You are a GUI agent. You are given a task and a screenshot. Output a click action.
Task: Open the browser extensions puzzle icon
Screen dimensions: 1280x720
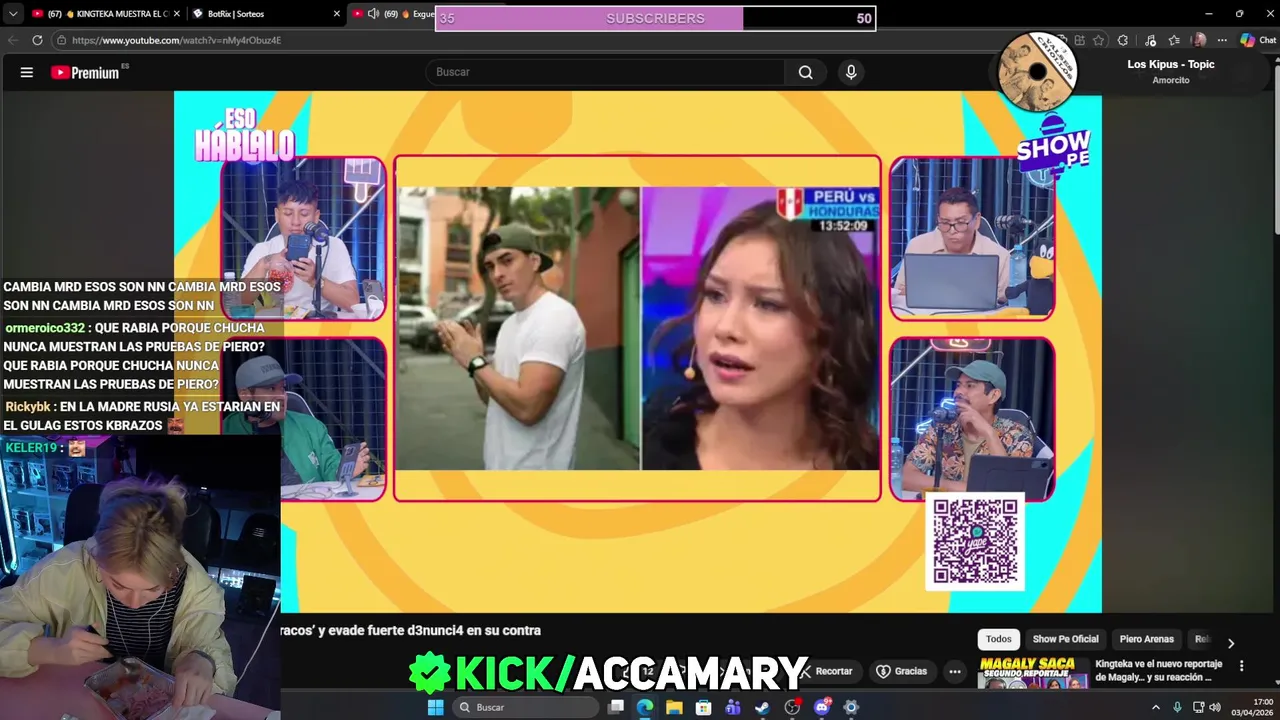pos(1123,40)
